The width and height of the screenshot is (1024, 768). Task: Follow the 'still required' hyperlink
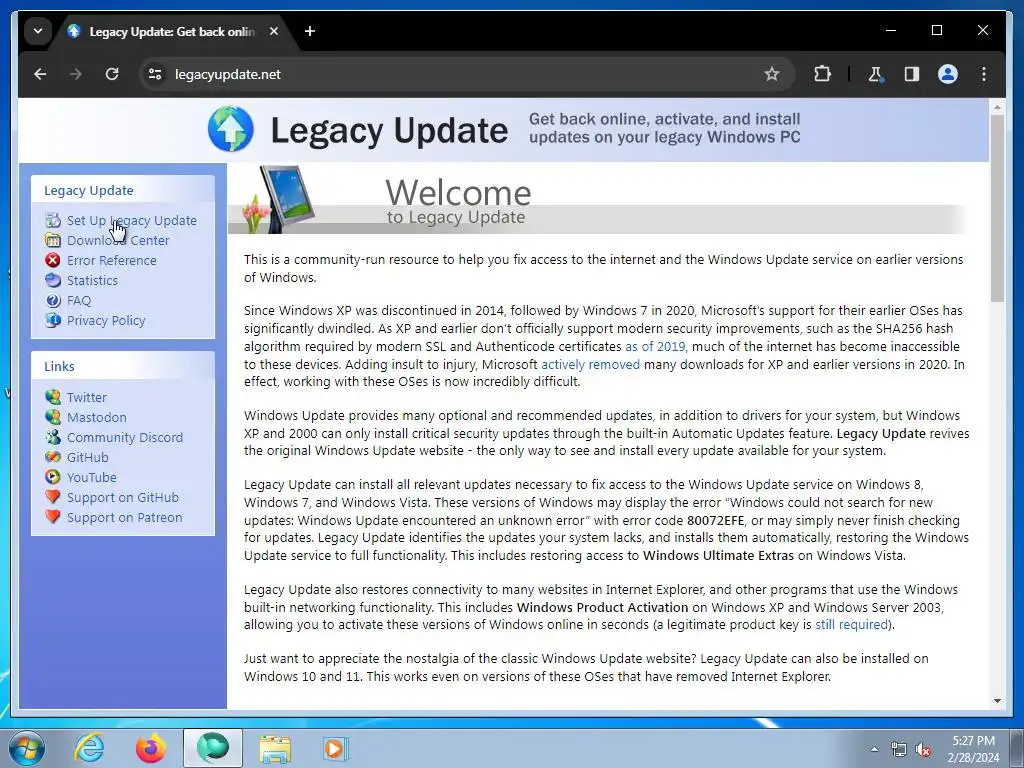(x=852, y=625)
